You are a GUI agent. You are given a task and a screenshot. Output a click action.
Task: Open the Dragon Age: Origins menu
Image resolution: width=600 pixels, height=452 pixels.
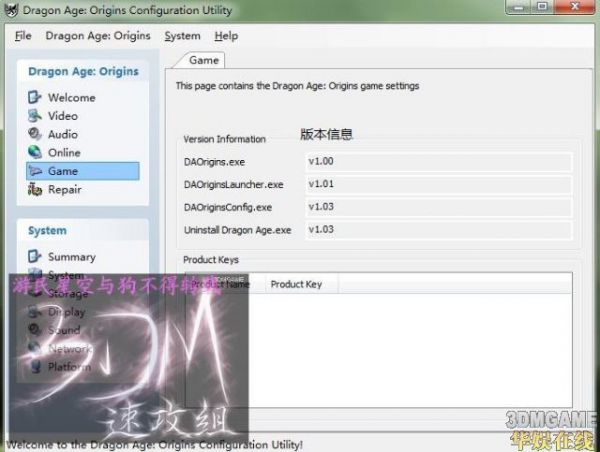point(98,36)
